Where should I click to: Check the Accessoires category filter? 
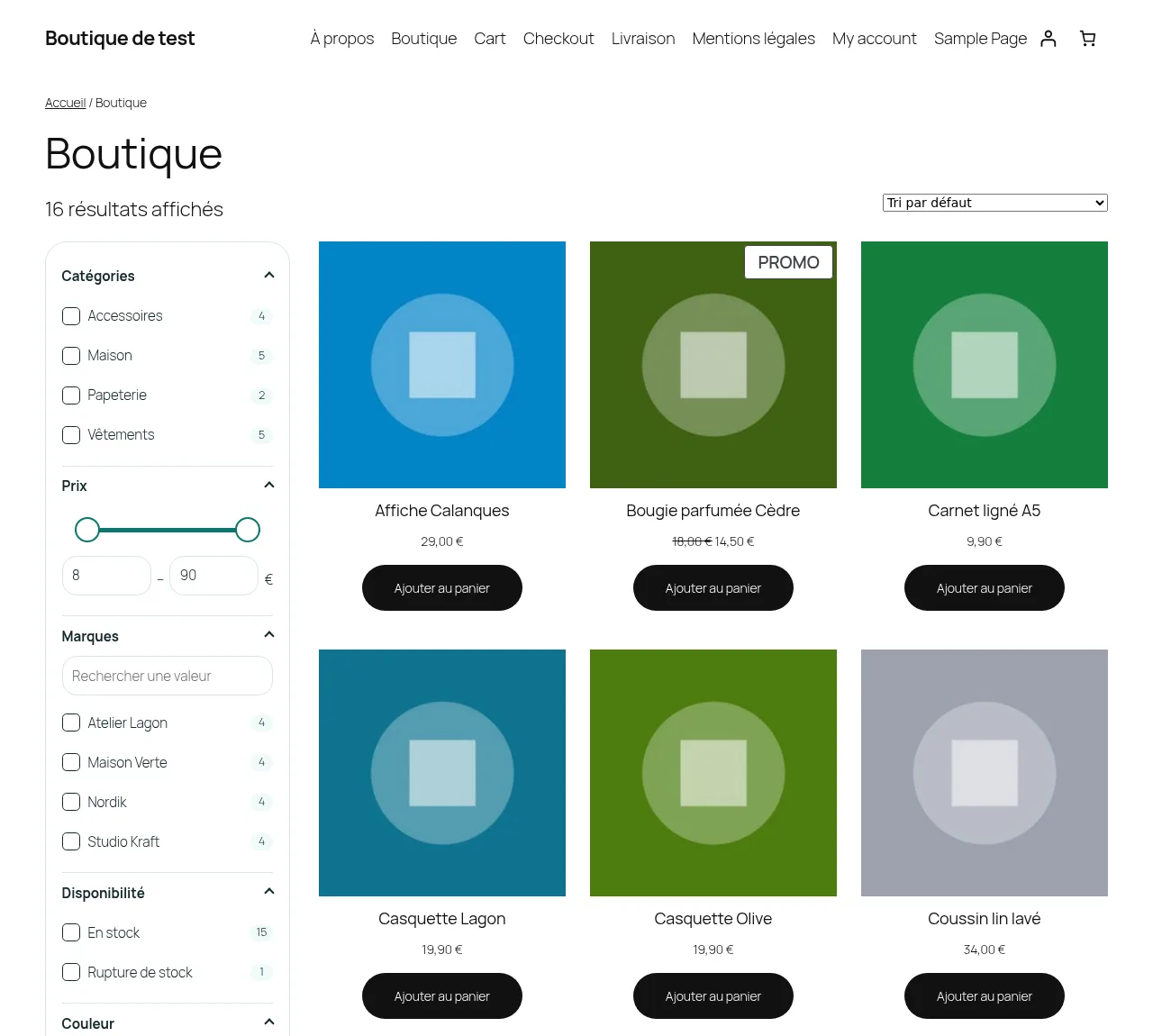tap(71, 316)
